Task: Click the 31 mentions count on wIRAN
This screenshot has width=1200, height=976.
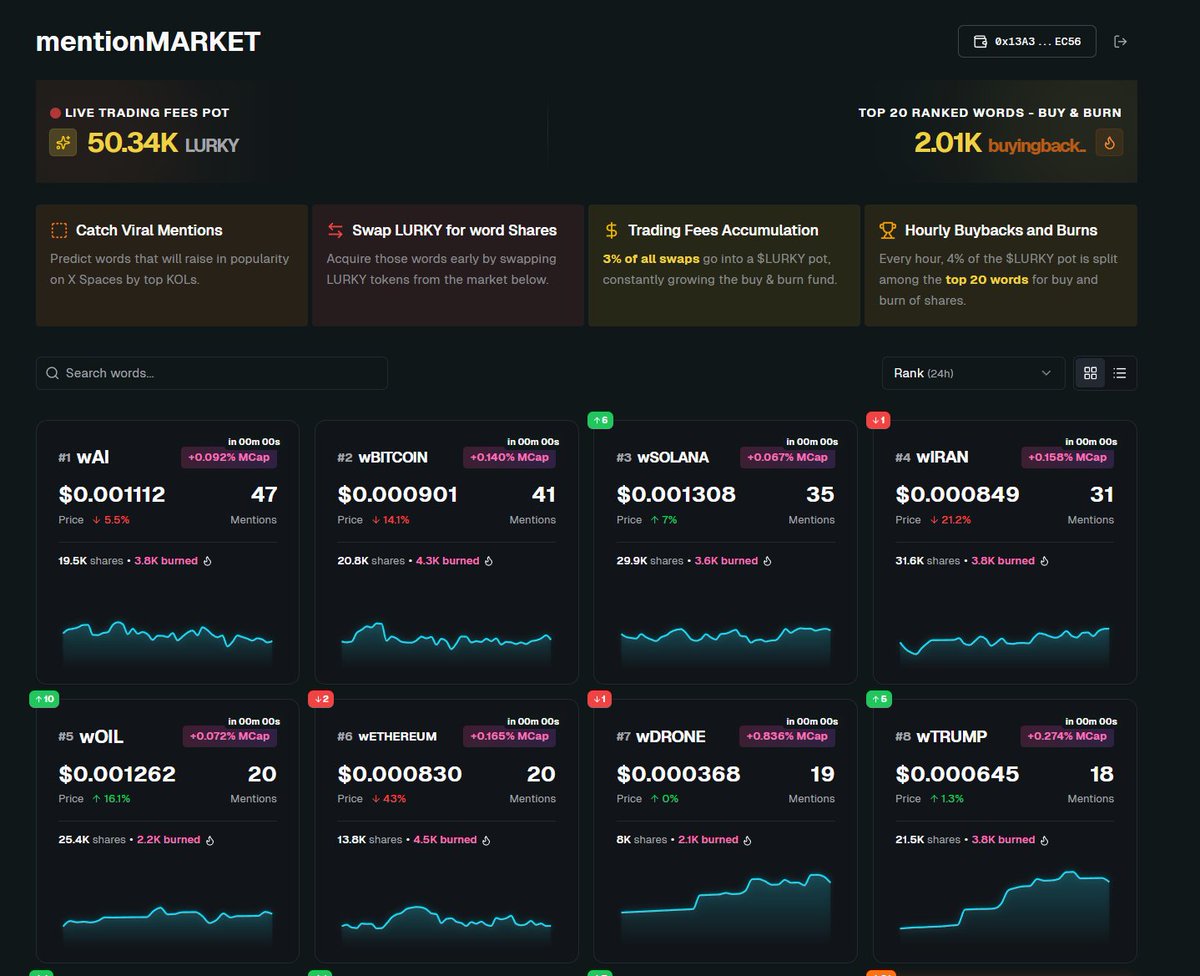Action: 1102,494
